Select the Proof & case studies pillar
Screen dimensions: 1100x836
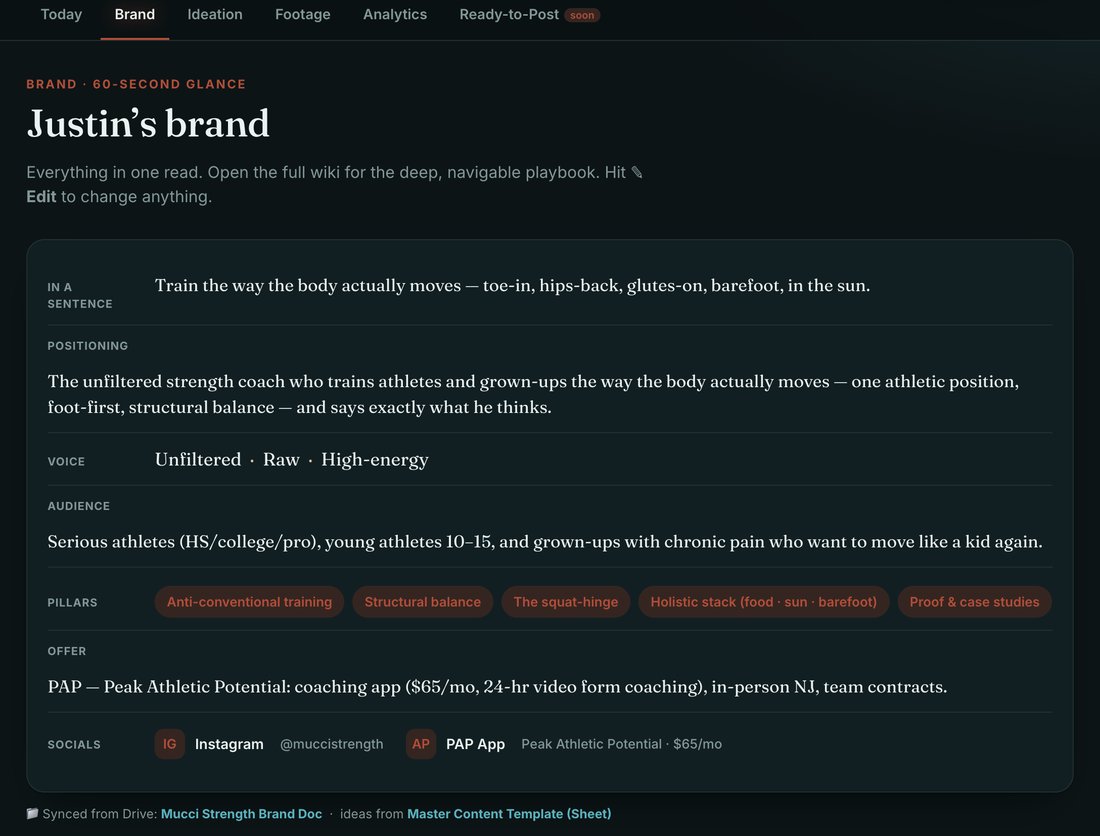click(x=974, y=602)
